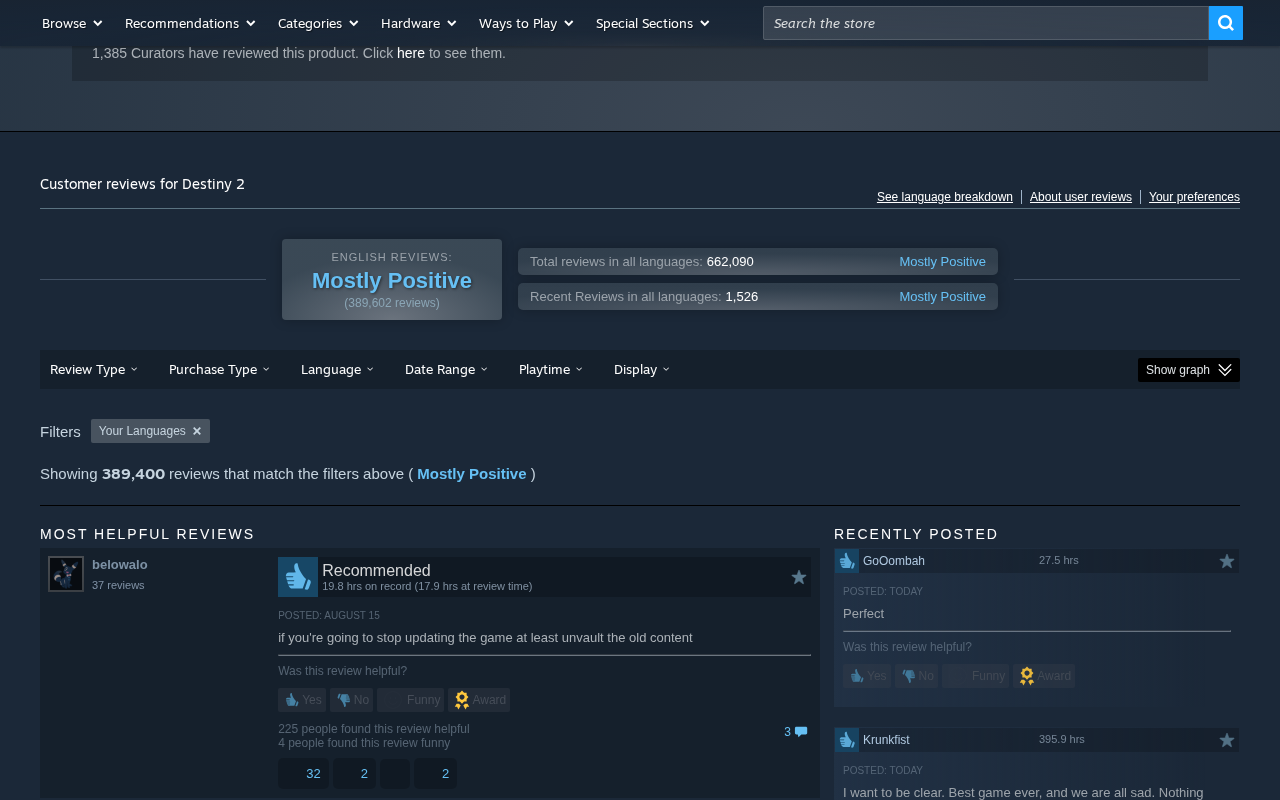Expand the Date Range filter
The width and height of the screenshot is (1280, 800).
(x=446, y=369)
